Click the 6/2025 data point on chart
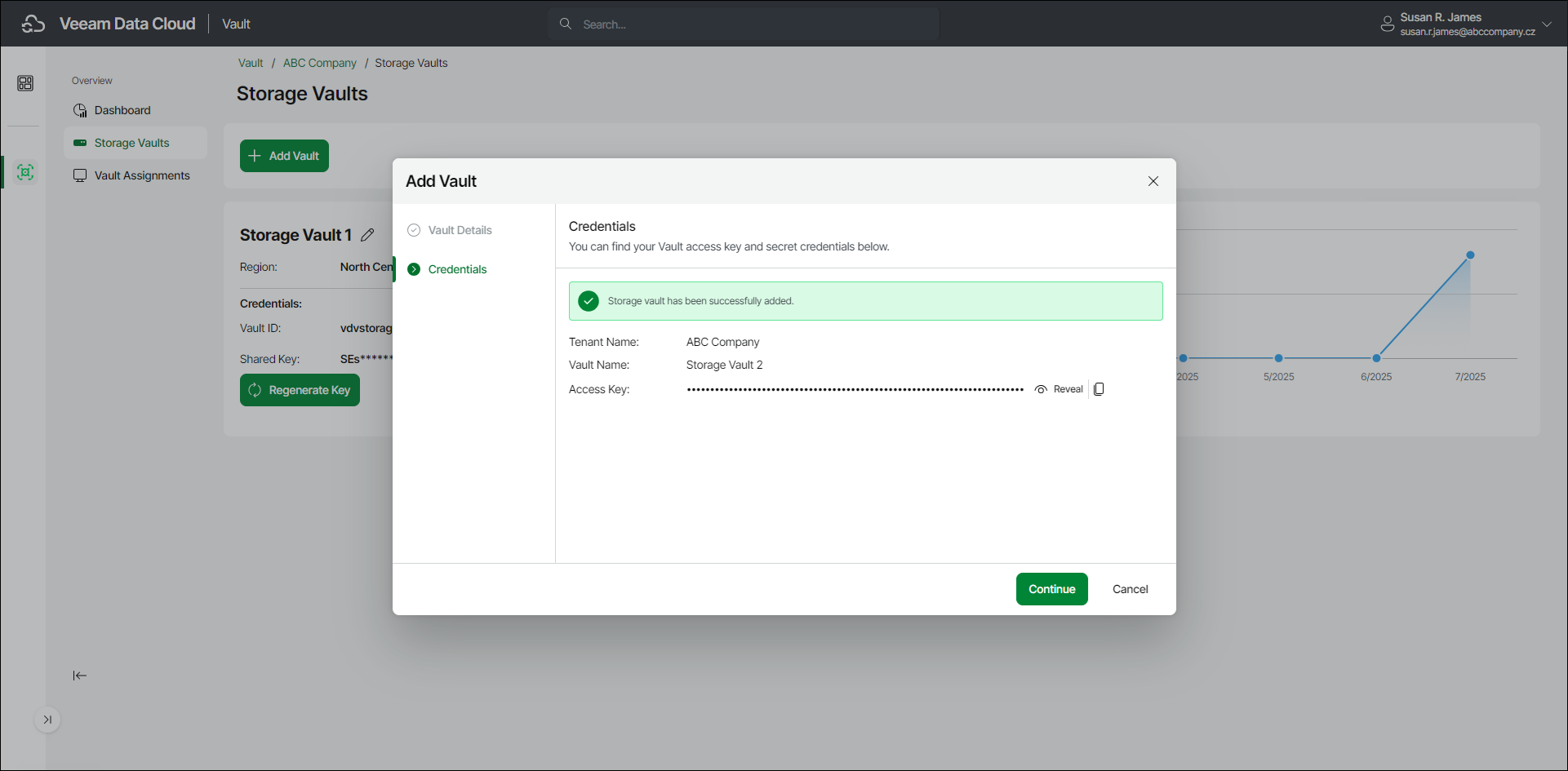The height and width of the screenshot is (771, 1568). point(1376,358)
